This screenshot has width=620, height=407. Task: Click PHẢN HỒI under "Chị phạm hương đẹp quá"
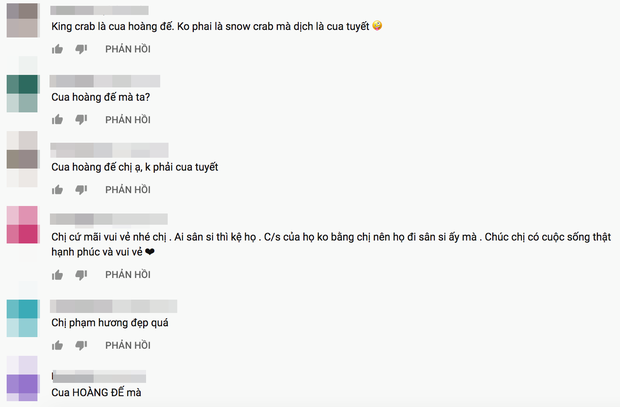128,345
